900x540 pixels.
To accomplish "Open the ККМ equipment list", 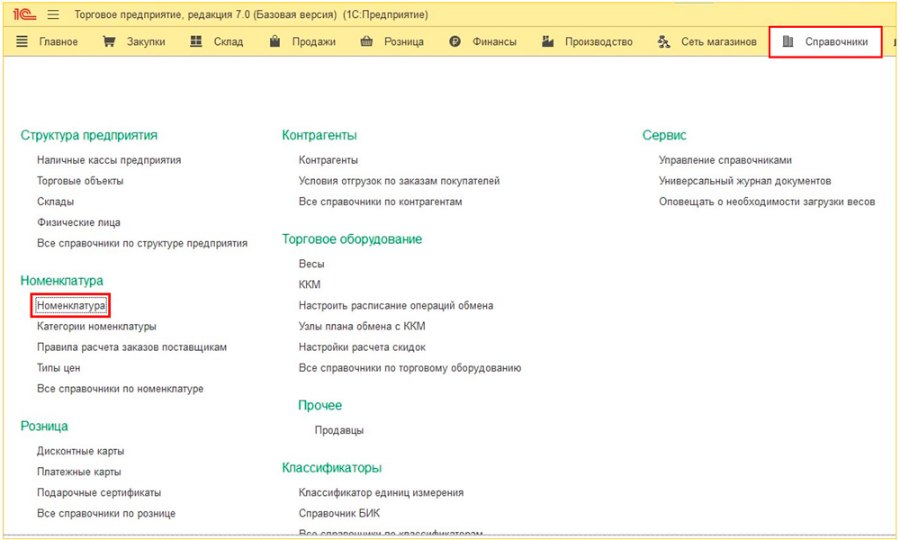I will (309, 285).
